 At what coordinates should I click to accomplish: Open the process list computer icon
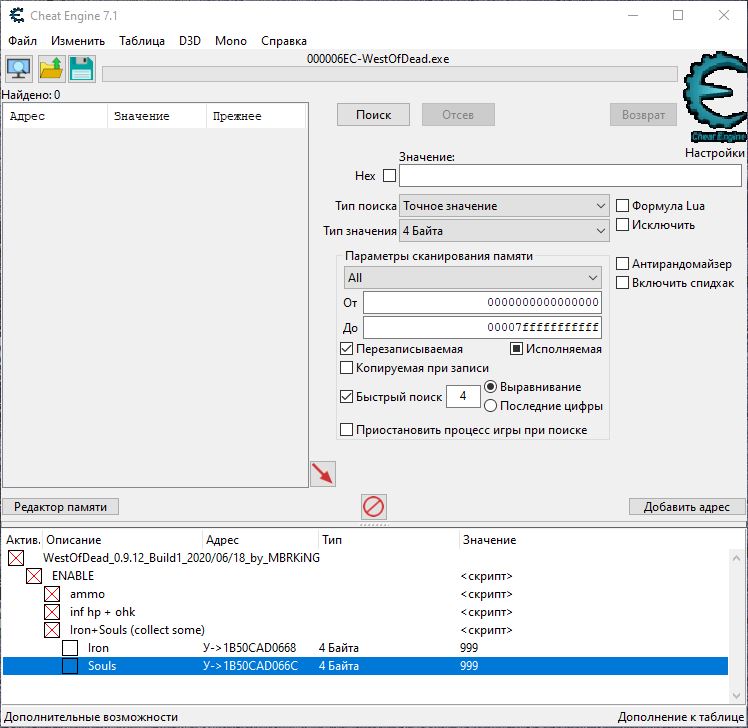(x=19, y=69)
